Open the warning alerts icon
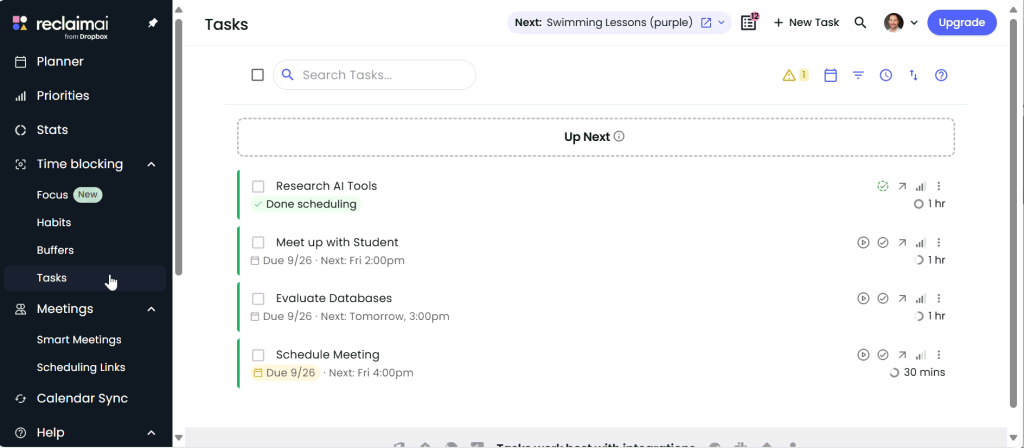This screenshot has height=448, width=1024. coord(795,75)
